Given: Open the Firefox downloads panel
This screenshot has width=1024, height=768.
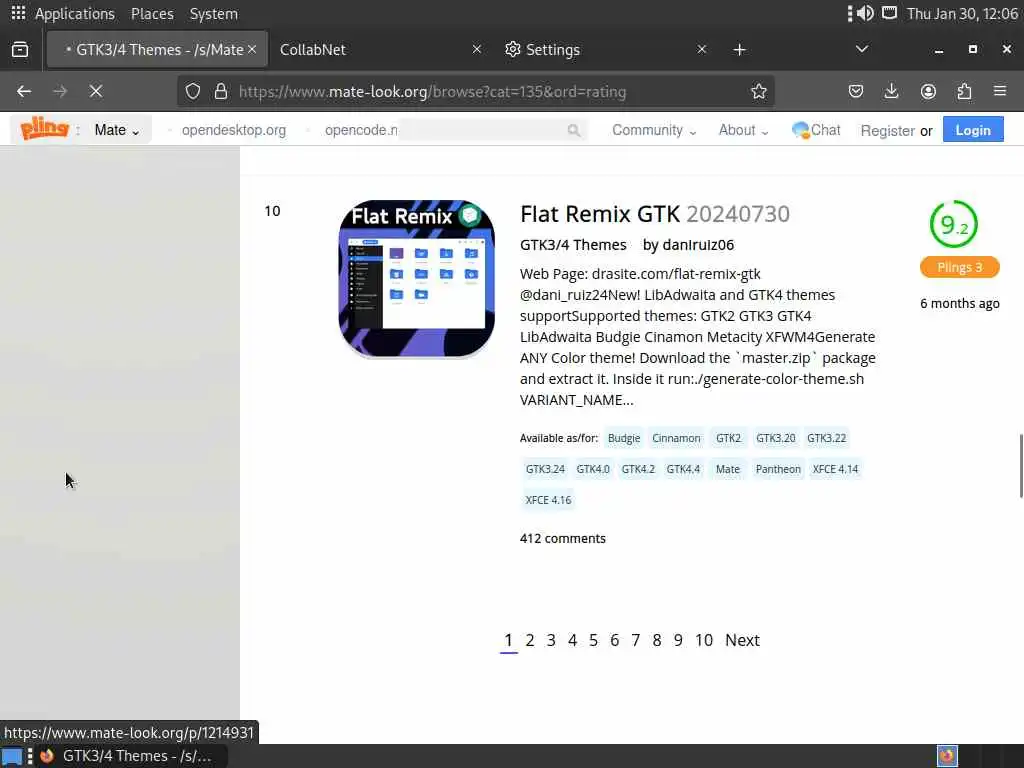Looking at the screenshot, I should tap(891, 91).
